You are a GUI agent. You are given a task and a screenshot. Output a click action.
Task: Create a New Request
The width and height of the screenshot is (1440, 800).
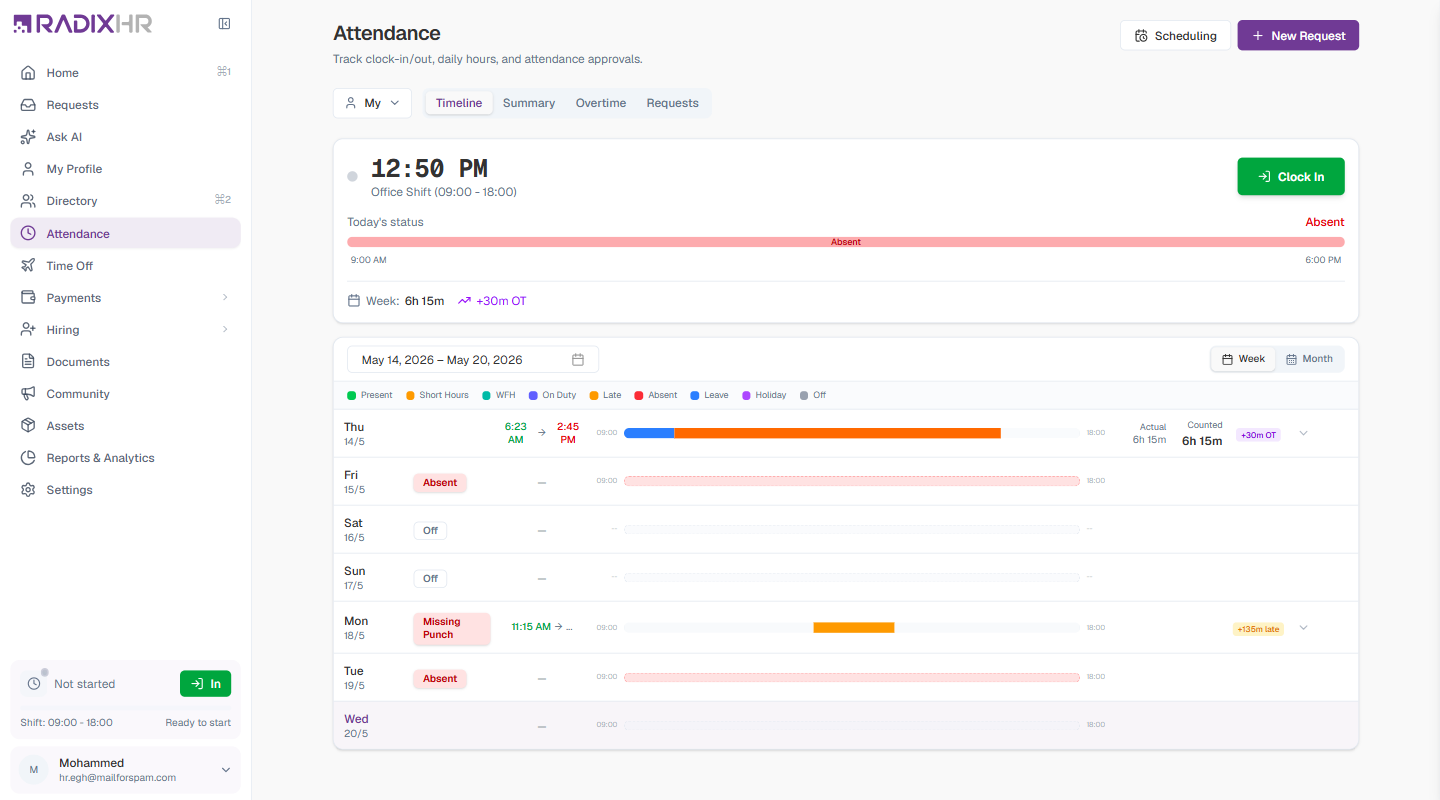(x=1298, y=36)
